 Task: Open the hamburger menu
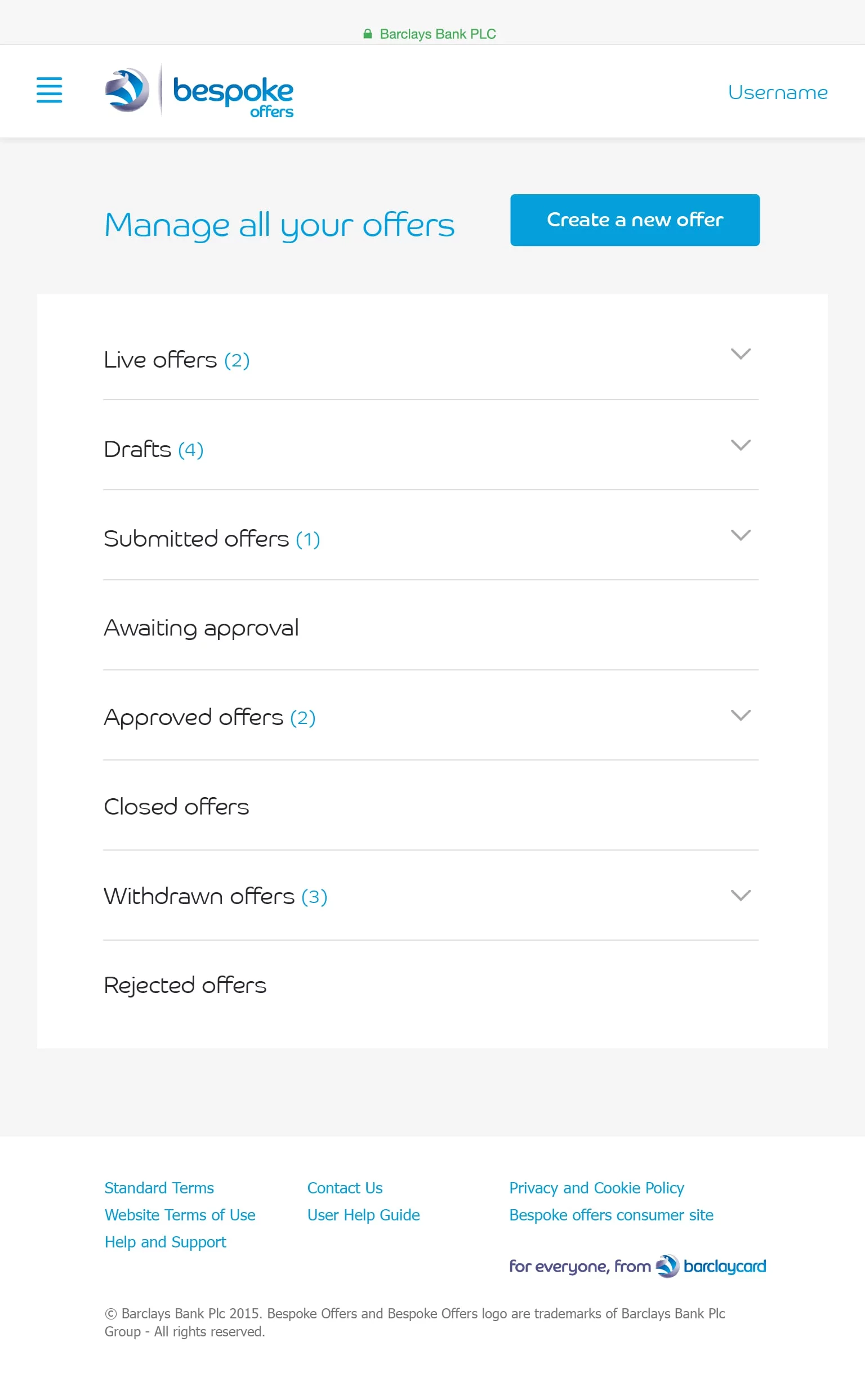tap(49, 91)
